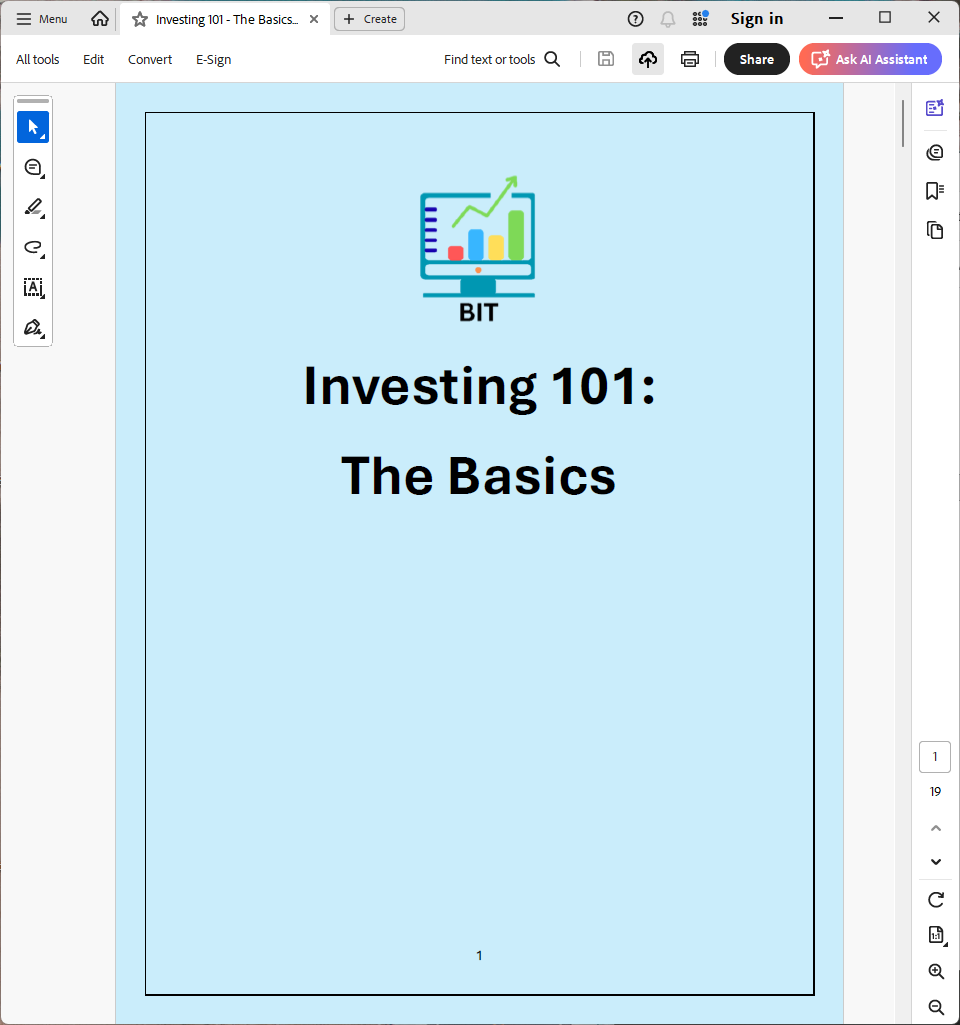Show the Page thumbnails panel
Image resolution: width=960 pixels, height=1025 pixels.
[934, 230]
